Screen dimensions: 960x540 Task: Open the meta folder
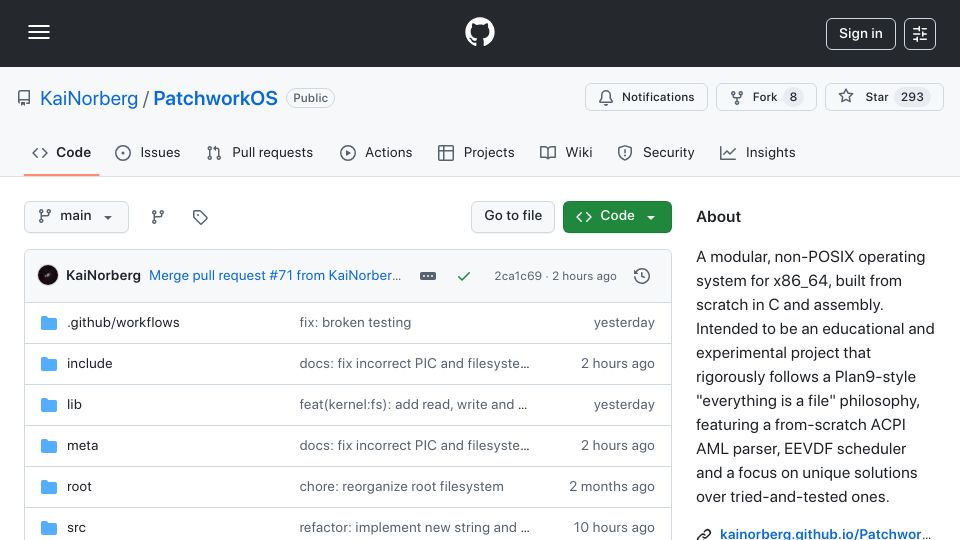click(83, 446)
